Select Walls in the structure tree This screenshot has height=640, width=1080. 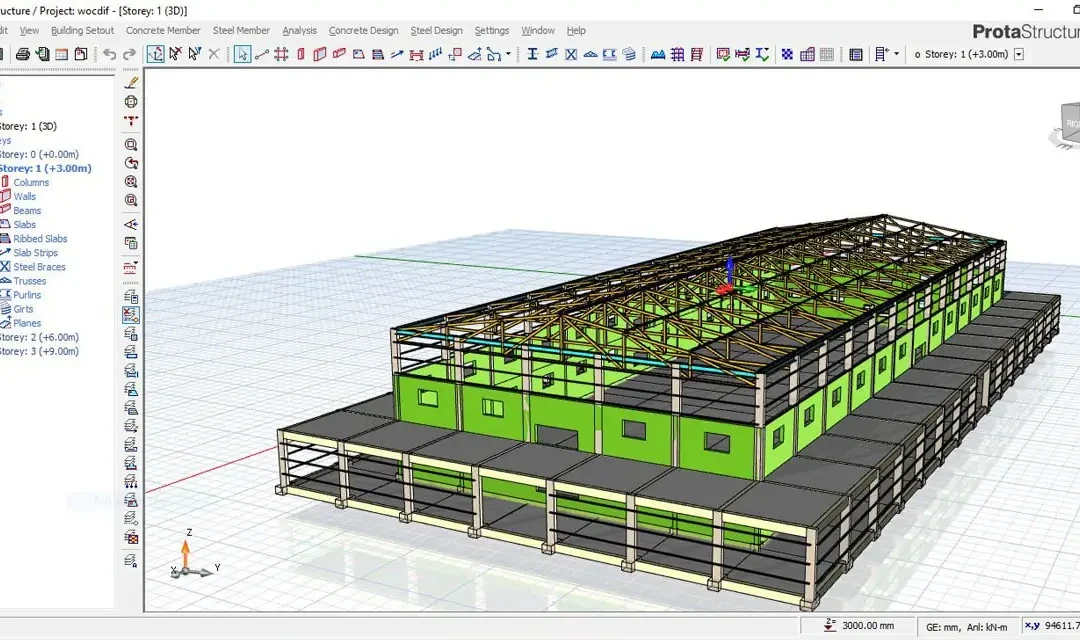(x=25, y=196)
